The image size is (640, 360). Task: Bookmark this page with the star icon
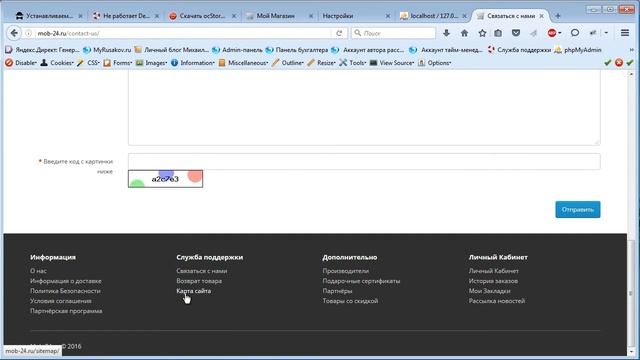(482, 33)
